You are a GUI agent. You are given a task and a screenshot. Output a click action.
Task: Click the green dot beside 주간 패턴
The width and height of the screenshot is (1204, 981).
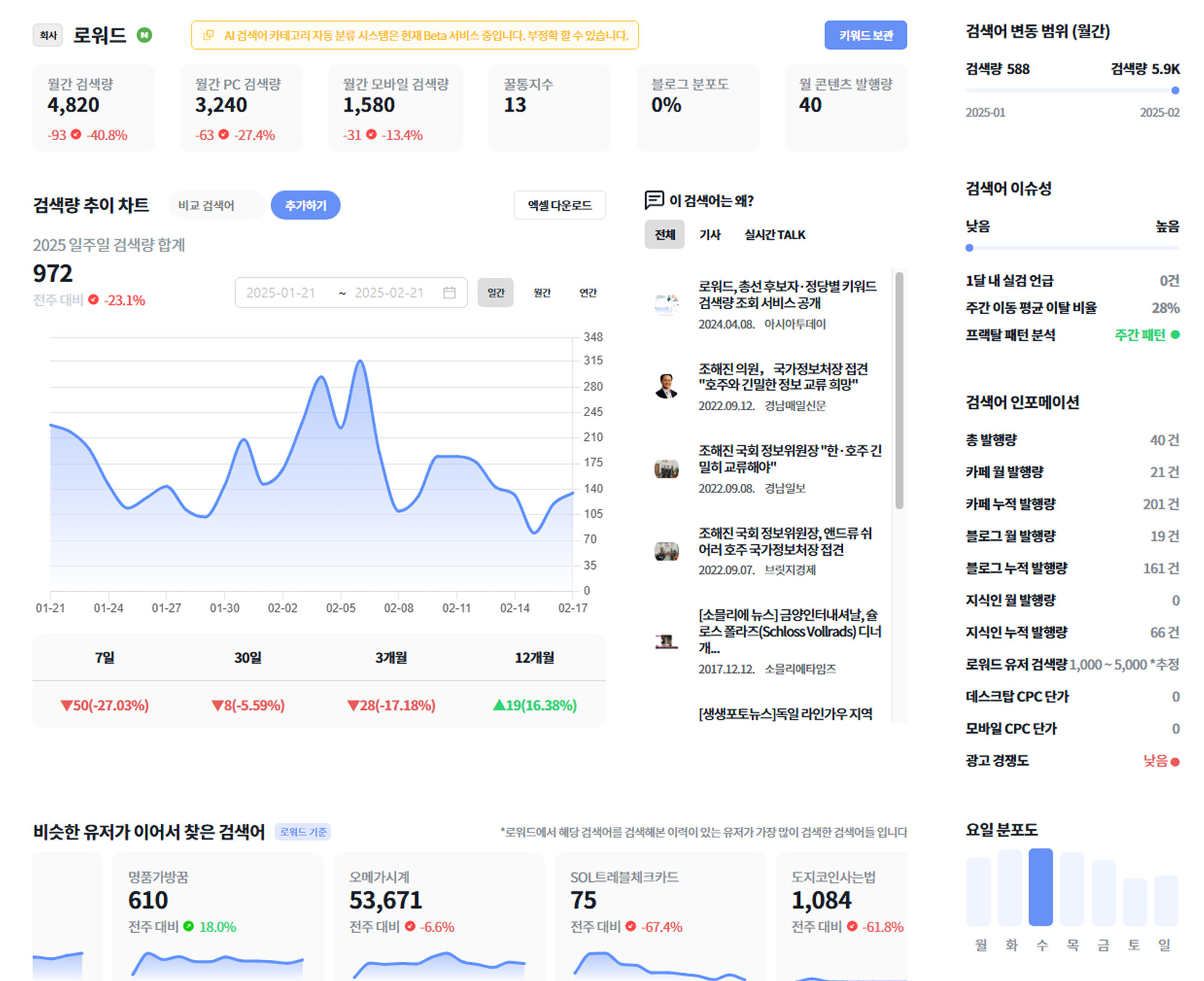[x=1175, y=335]
